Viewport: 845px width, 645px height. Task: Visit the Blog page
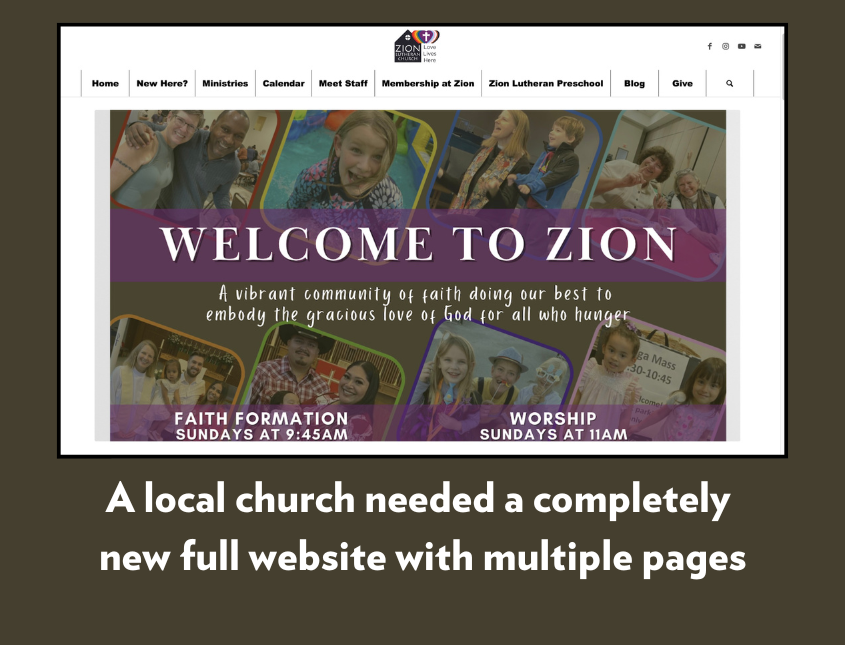pyautogui.click(x=634, y=84)
